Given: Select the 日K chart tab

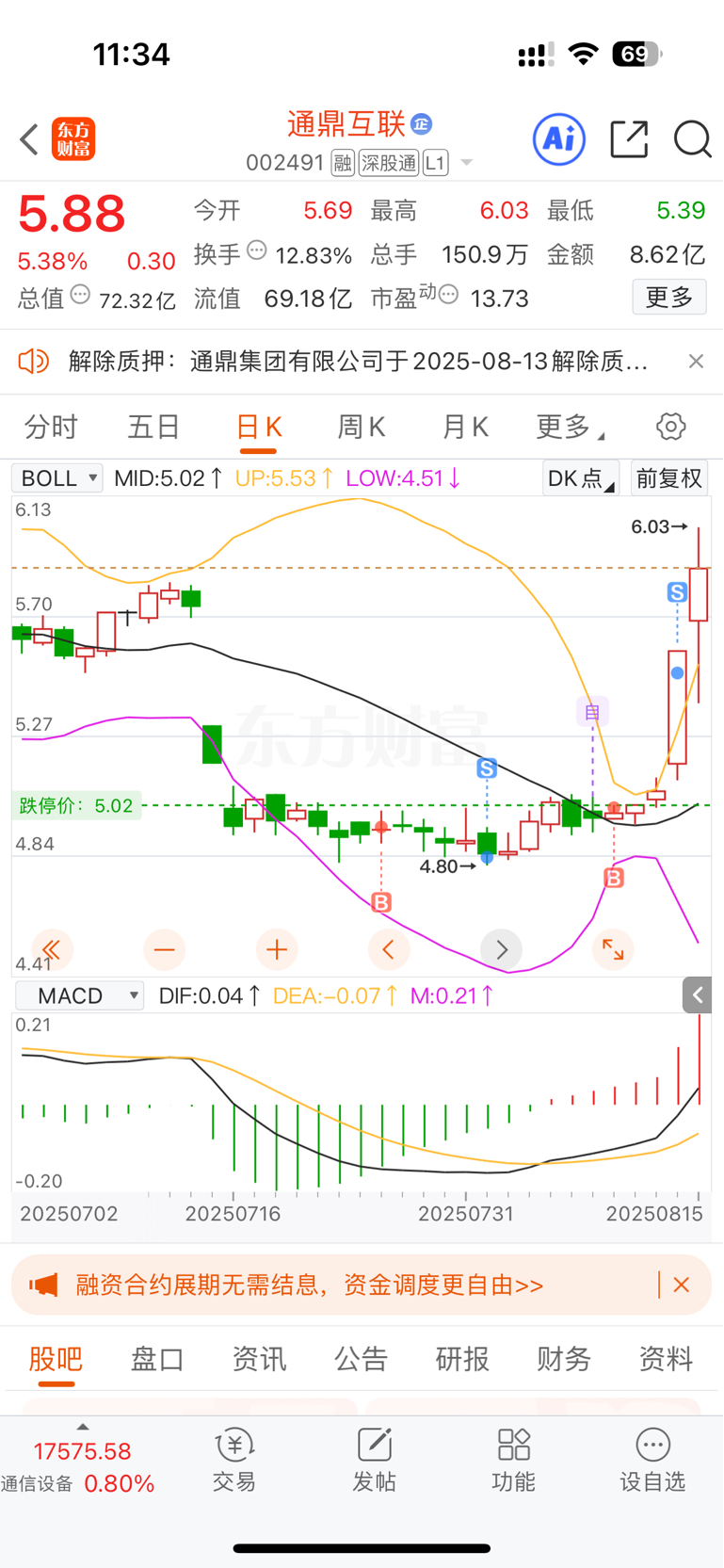Looking at the screenshot, I should point(258,428).
